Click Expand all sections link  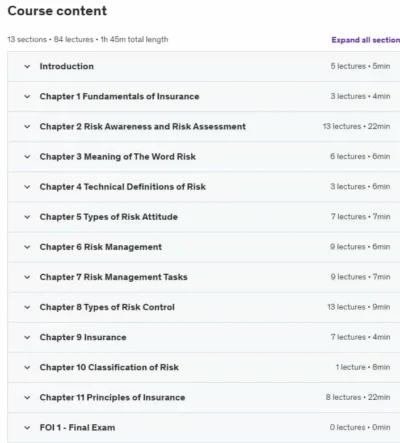[x=366, y=40]
